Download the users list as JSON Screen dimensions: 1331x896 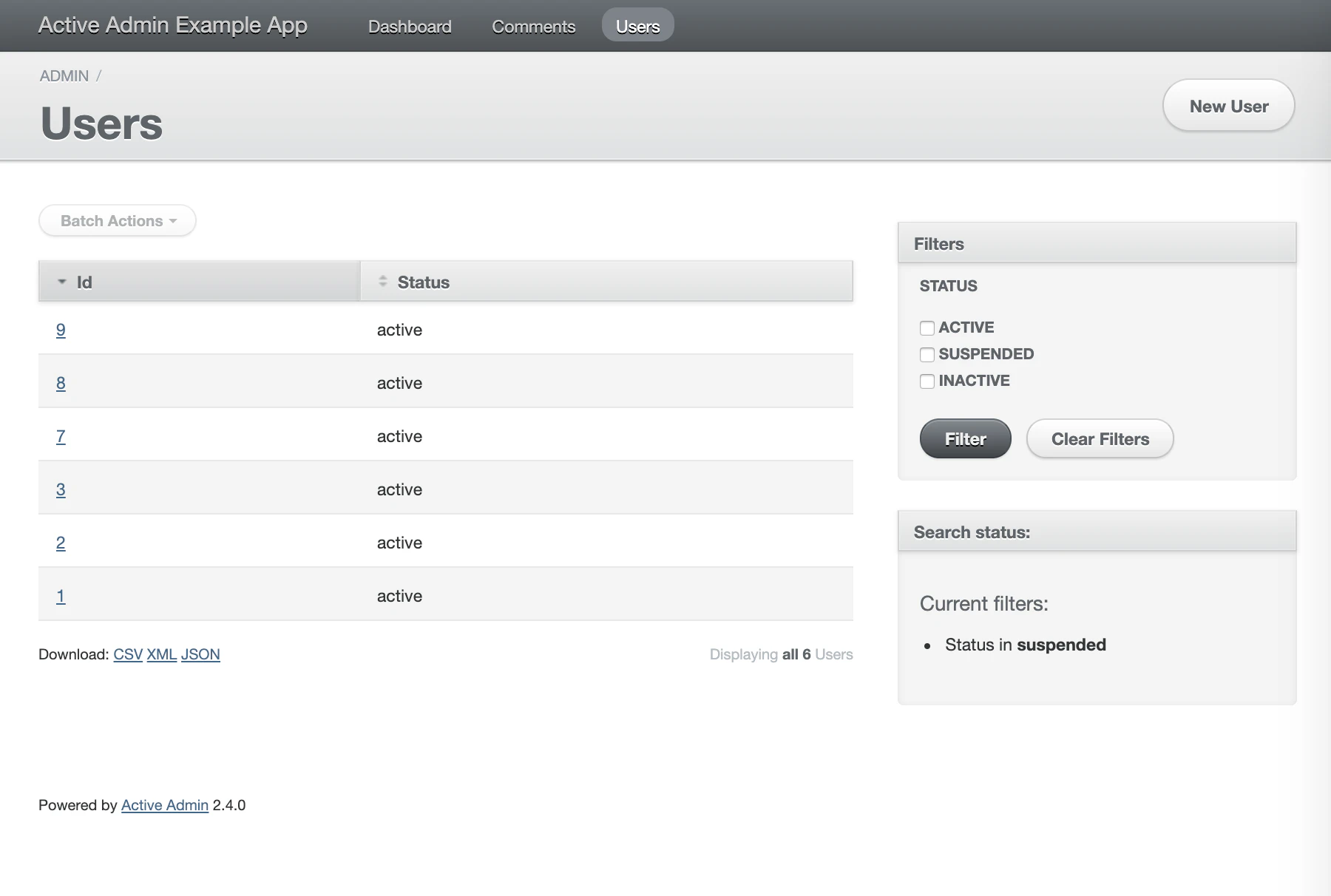pos(200,654)
